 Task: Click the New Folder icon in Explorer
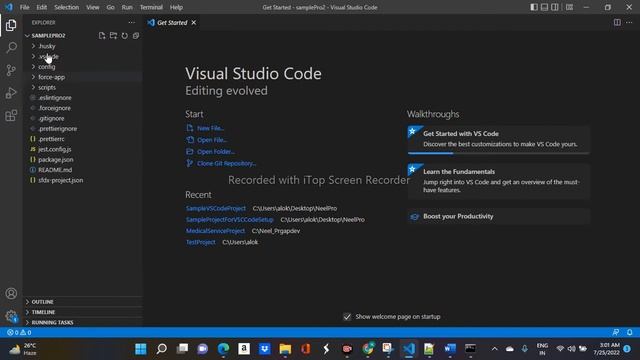click(x=113, y=36)
